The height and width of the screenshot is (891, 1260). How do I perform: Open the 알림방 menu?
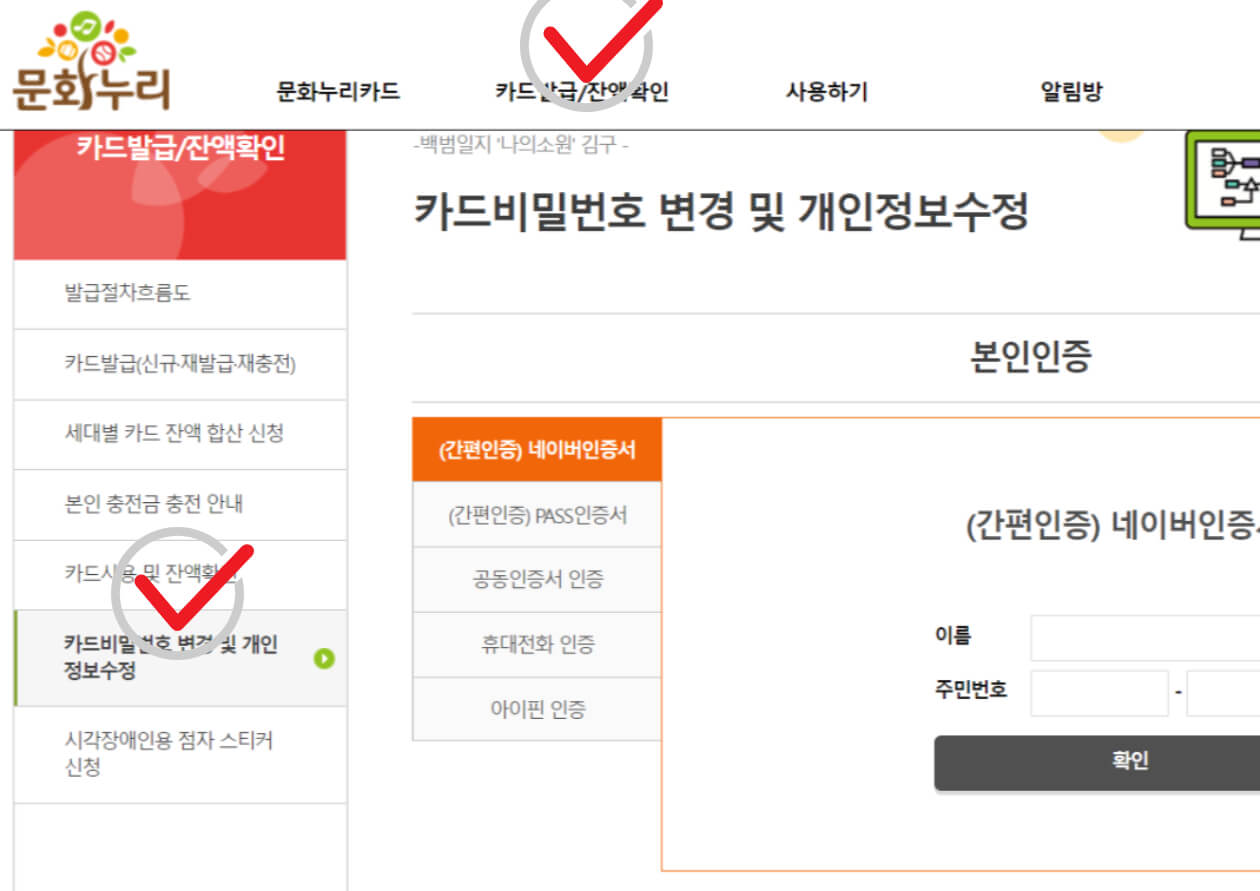coord(1071,92)
